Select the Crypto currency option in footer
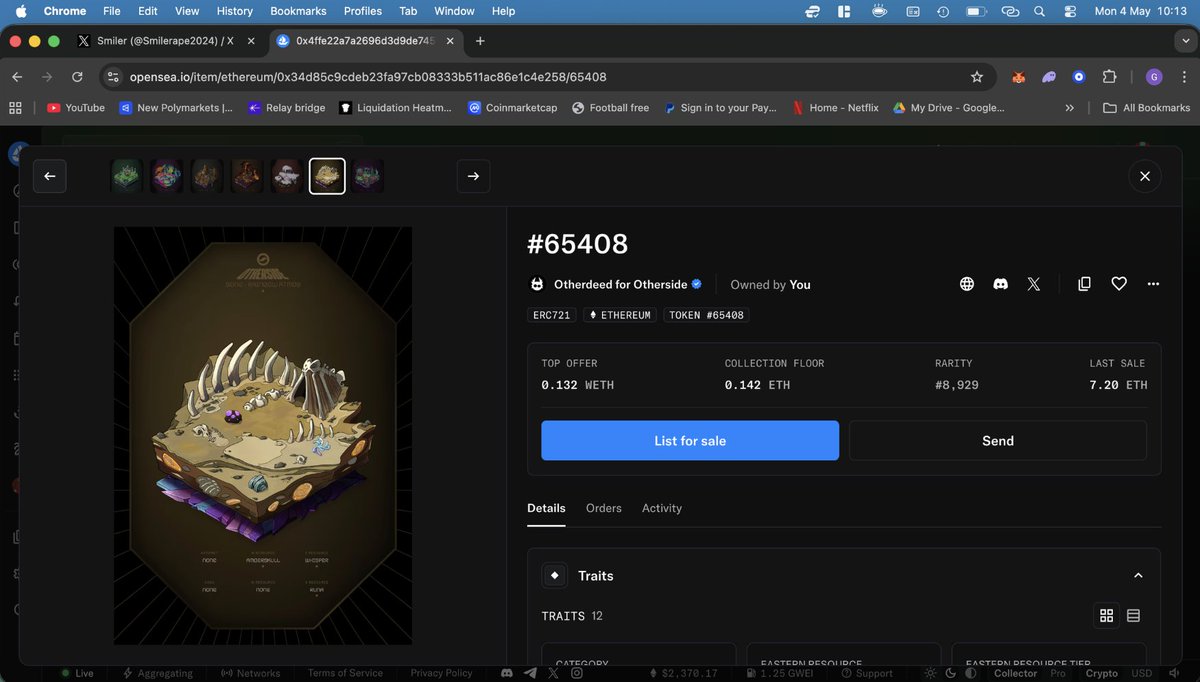The image size is (1200, 682). [x=1102, y=673]
